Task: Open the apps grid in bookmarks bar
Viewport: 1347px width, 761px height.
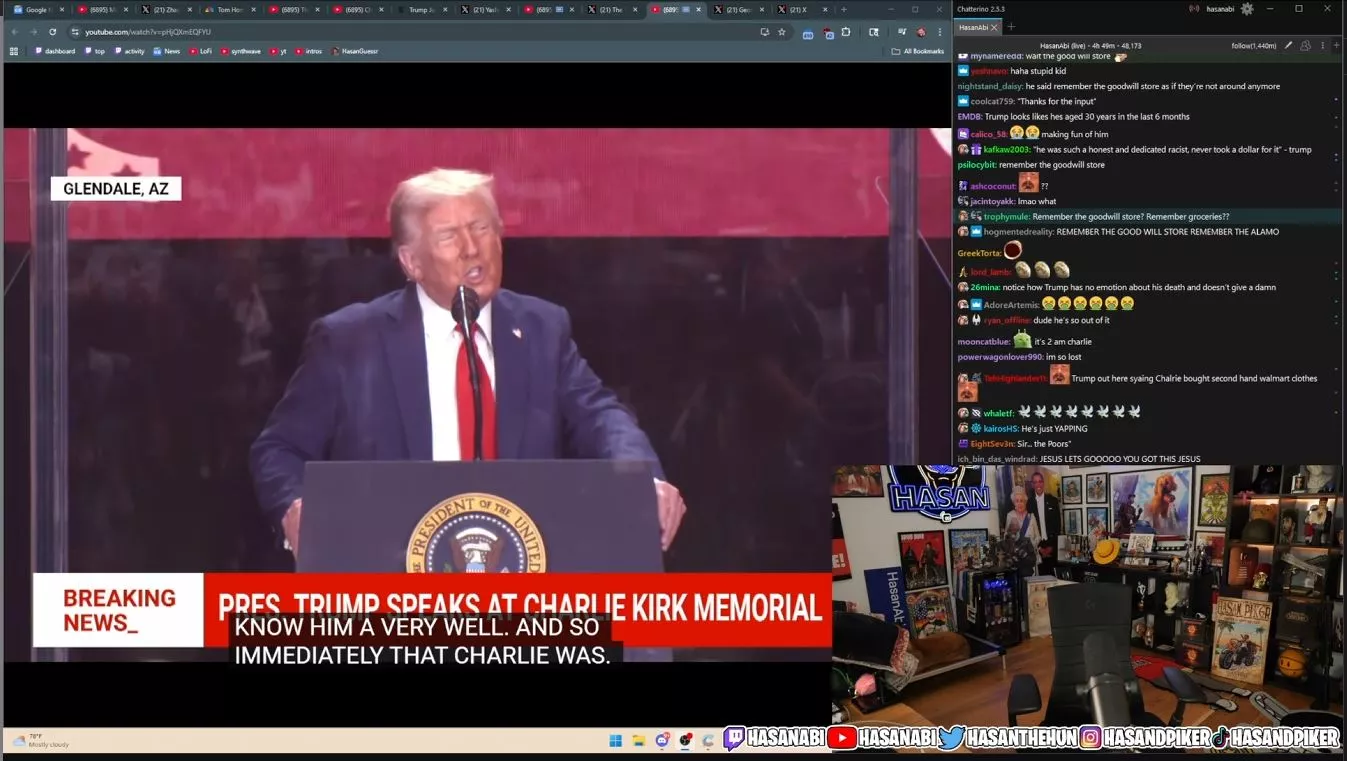Action: click(x=14, y=51)
